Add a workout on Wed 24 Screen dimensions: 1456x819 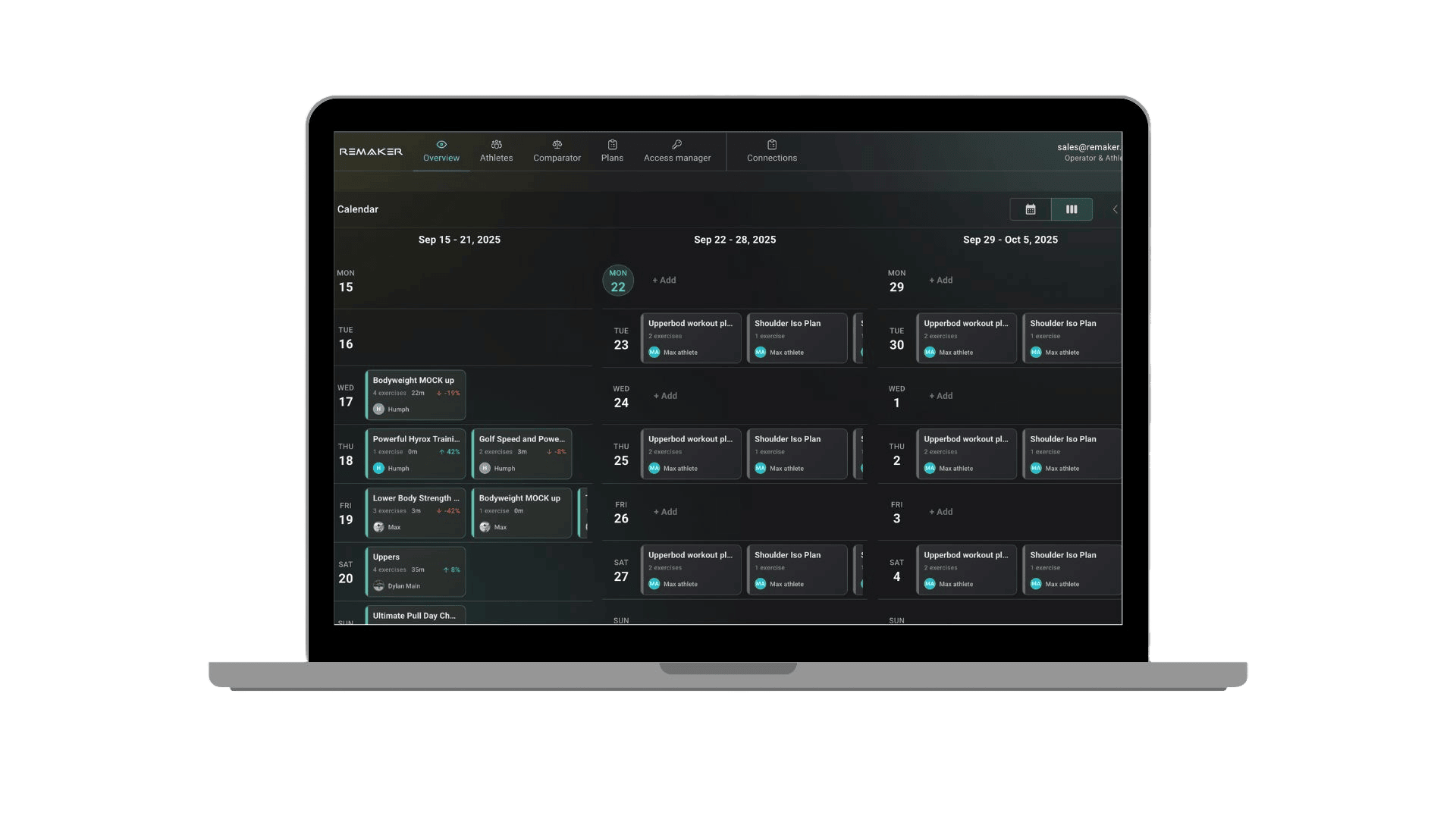pos(665,396)
